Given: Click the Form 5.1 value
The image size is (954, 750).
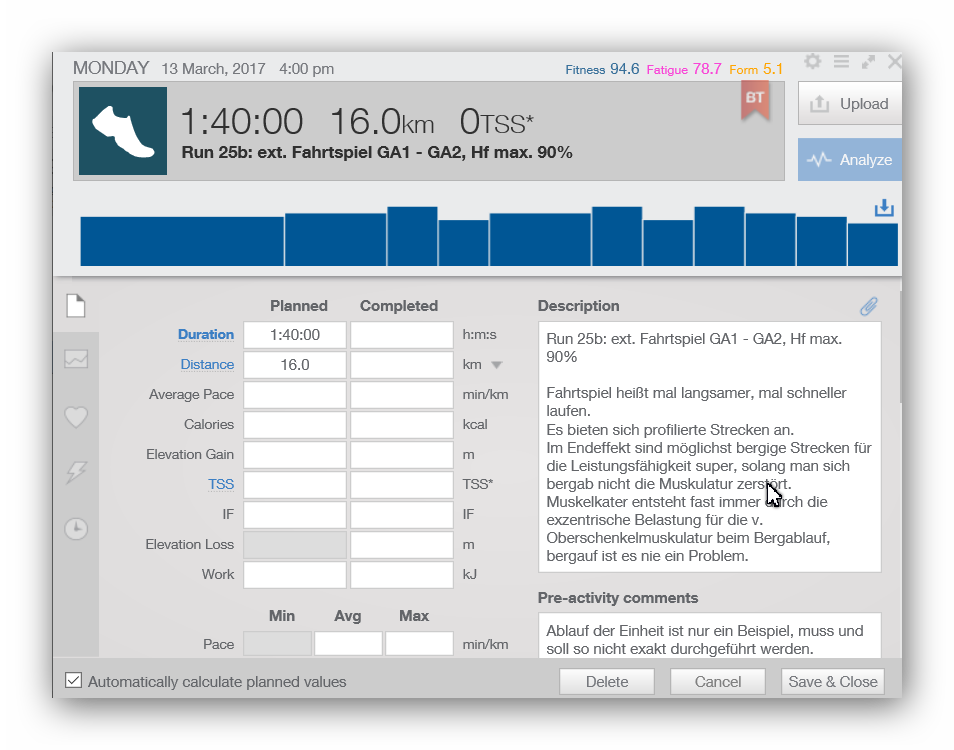Looking at the screenshot, I should point(756,69).
